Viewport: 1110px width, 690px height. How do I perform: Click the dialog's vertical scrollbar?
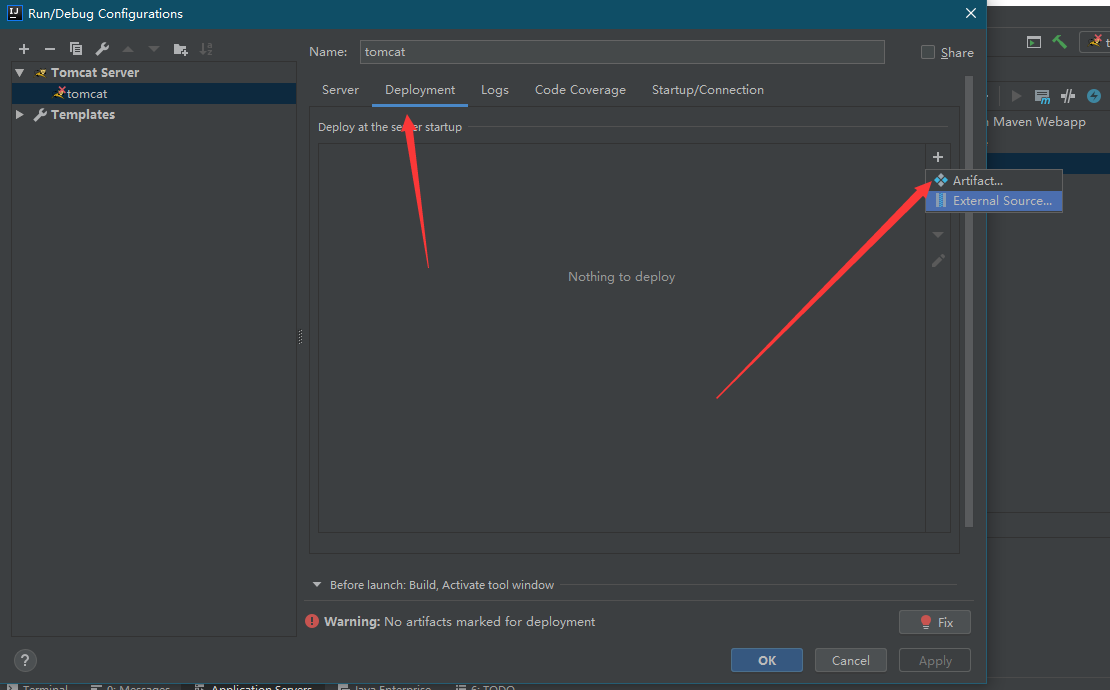click(x=969, y=301)
